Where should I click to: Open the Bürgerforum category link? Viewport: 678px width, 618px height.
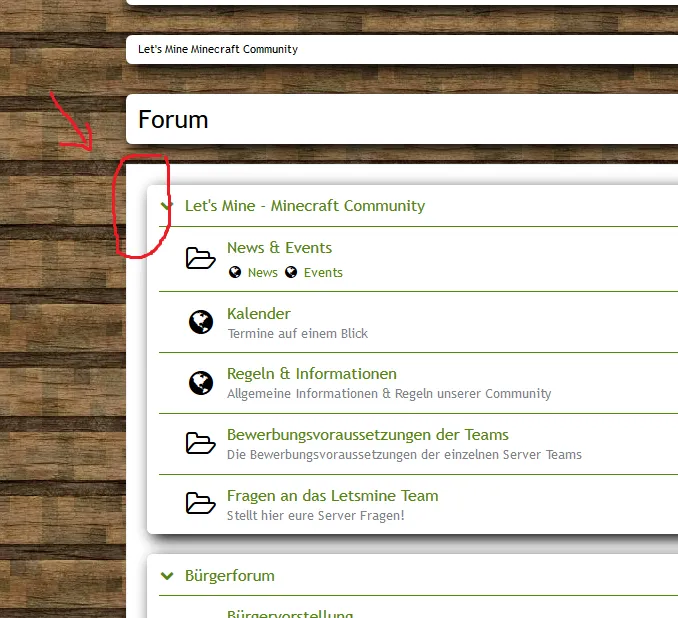230,576
